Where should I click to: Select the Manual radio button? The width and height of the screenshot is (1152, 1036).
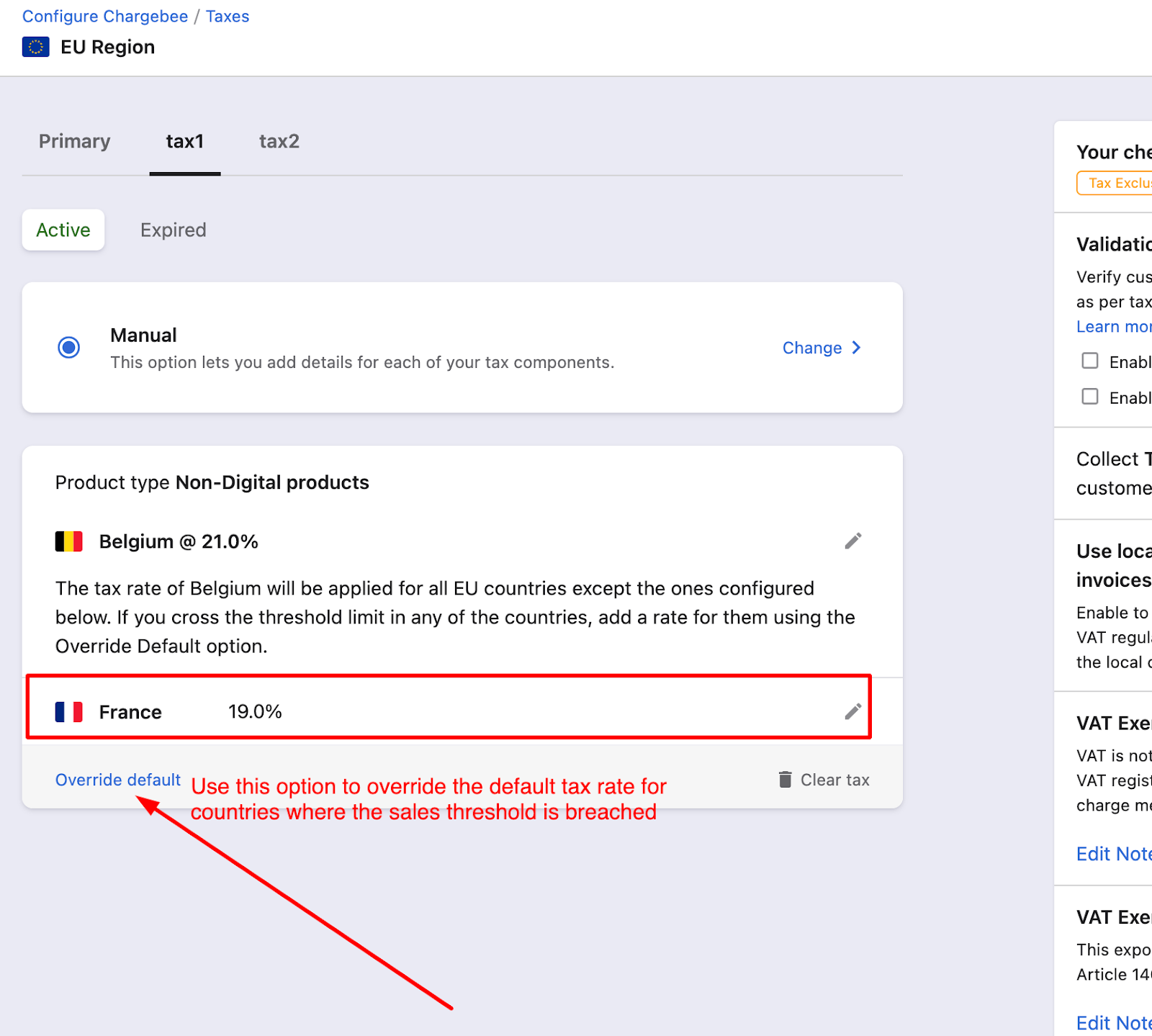[69, 348]
